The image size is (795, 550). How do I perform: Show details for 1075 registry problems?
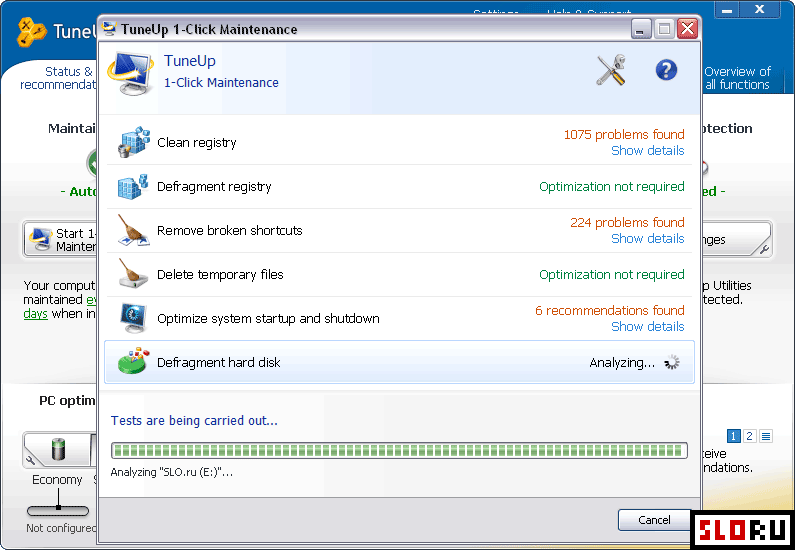(647, 151)
